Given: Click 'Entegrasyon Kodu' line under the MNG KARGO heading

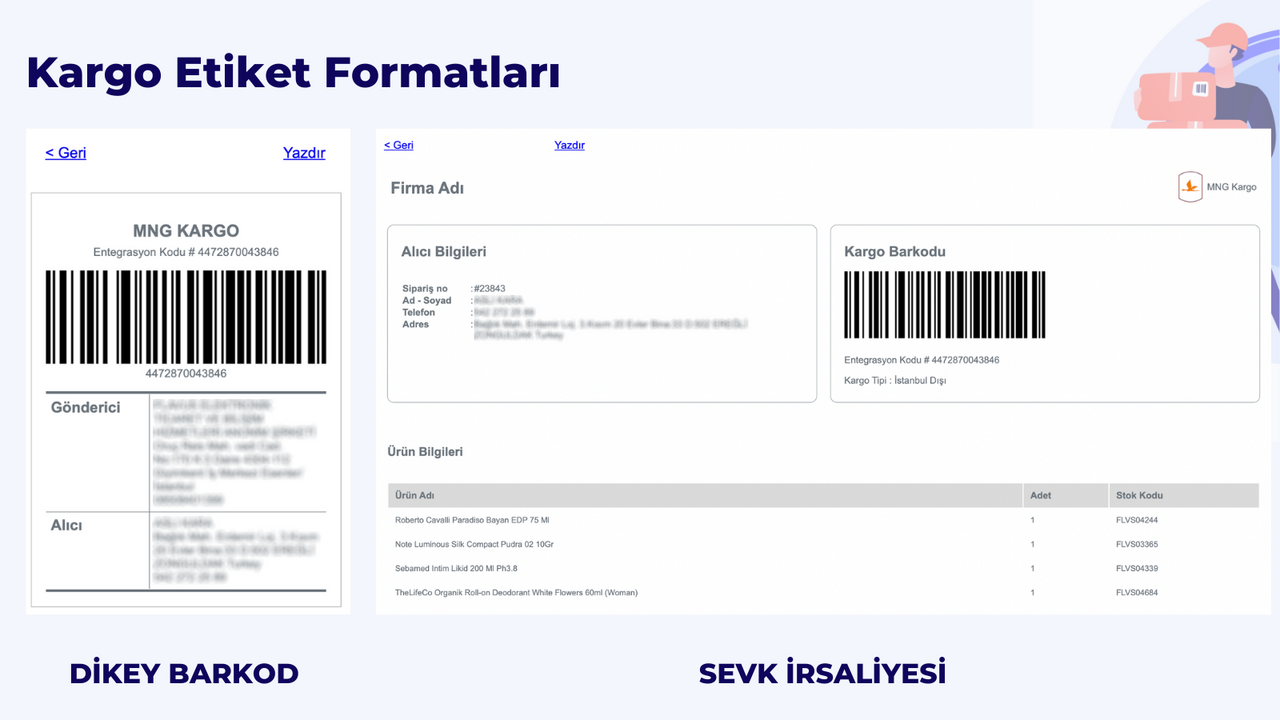Looking at the screenshot, I should click(186, 252).
